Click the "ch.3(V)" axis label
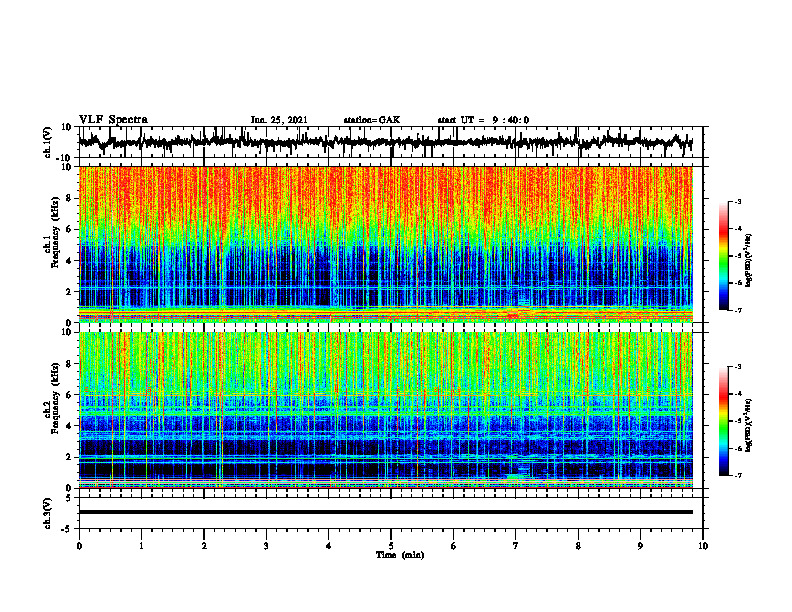 pyautogui.click(x=48, y=513)
